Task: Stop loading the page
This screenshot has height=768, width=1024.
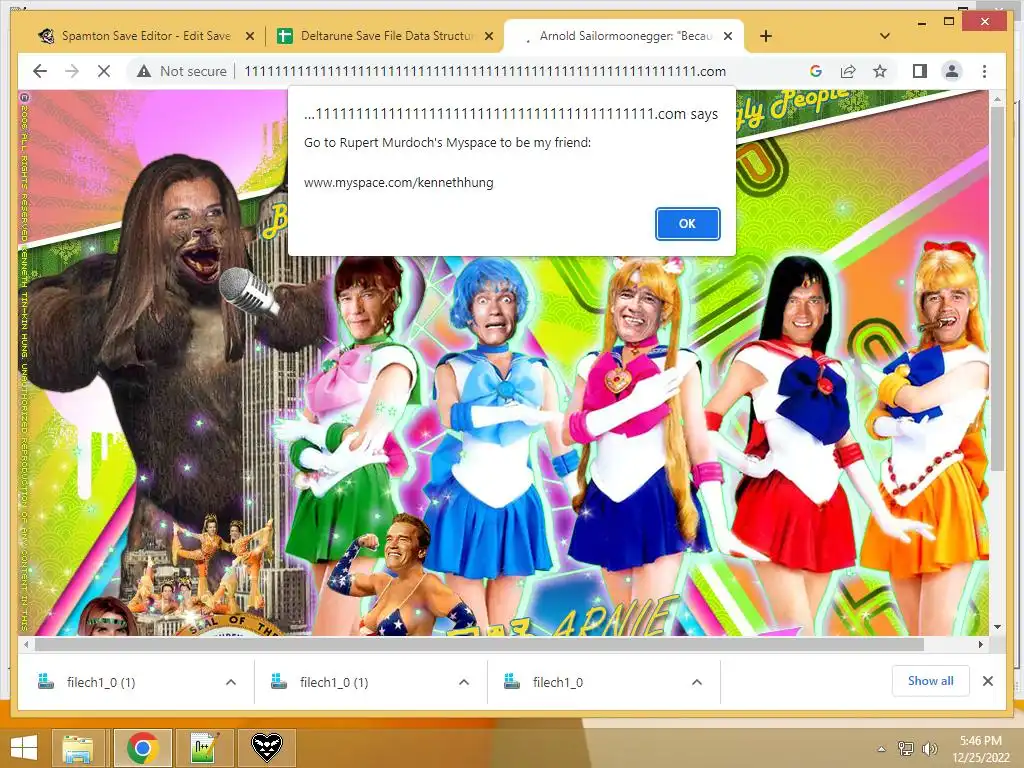Action: [104, 71]
